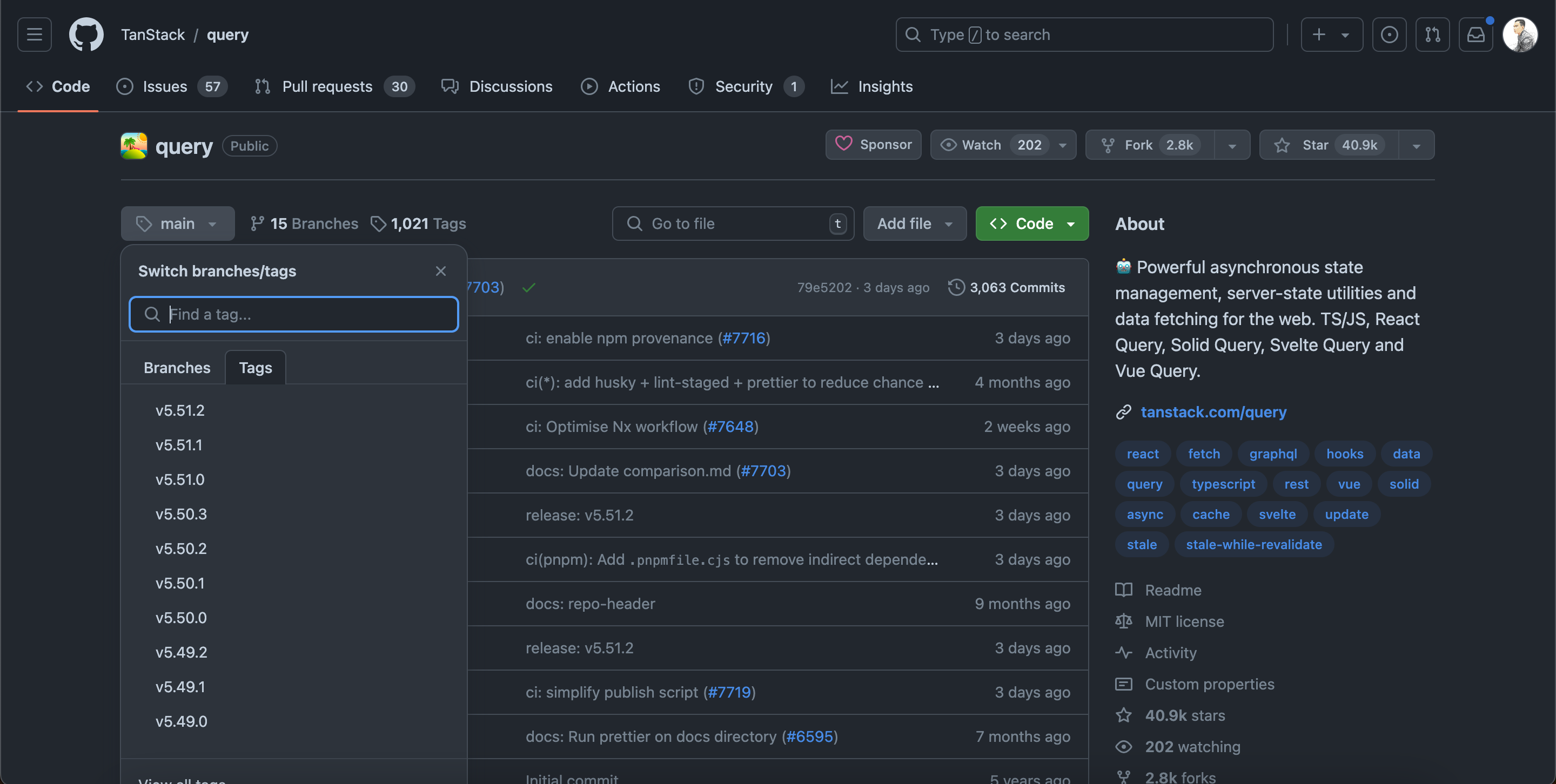Click the Find a tag input field
The image size is (1556, 784).
(x=293, y=314)
